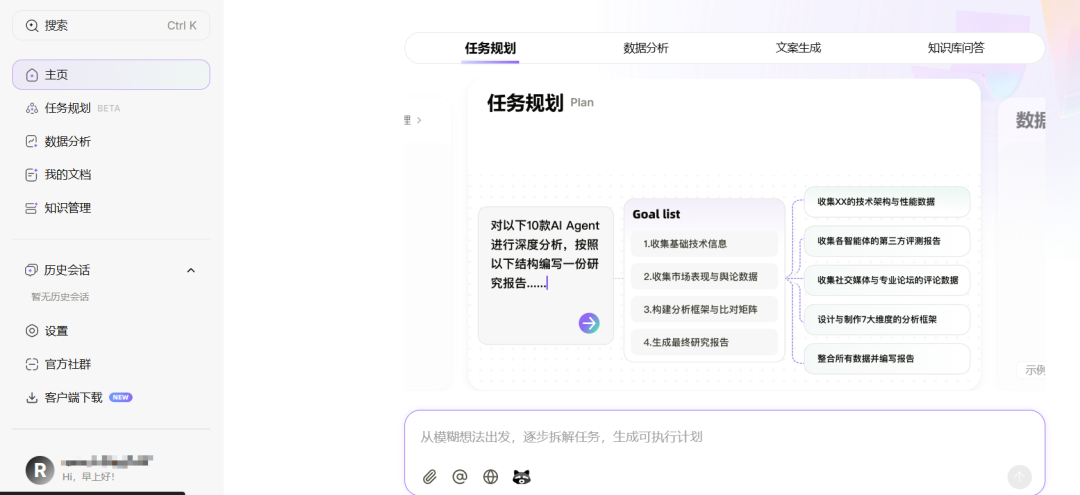
Task: Click the @ mention icon
Action: click(x=460, y=476)
